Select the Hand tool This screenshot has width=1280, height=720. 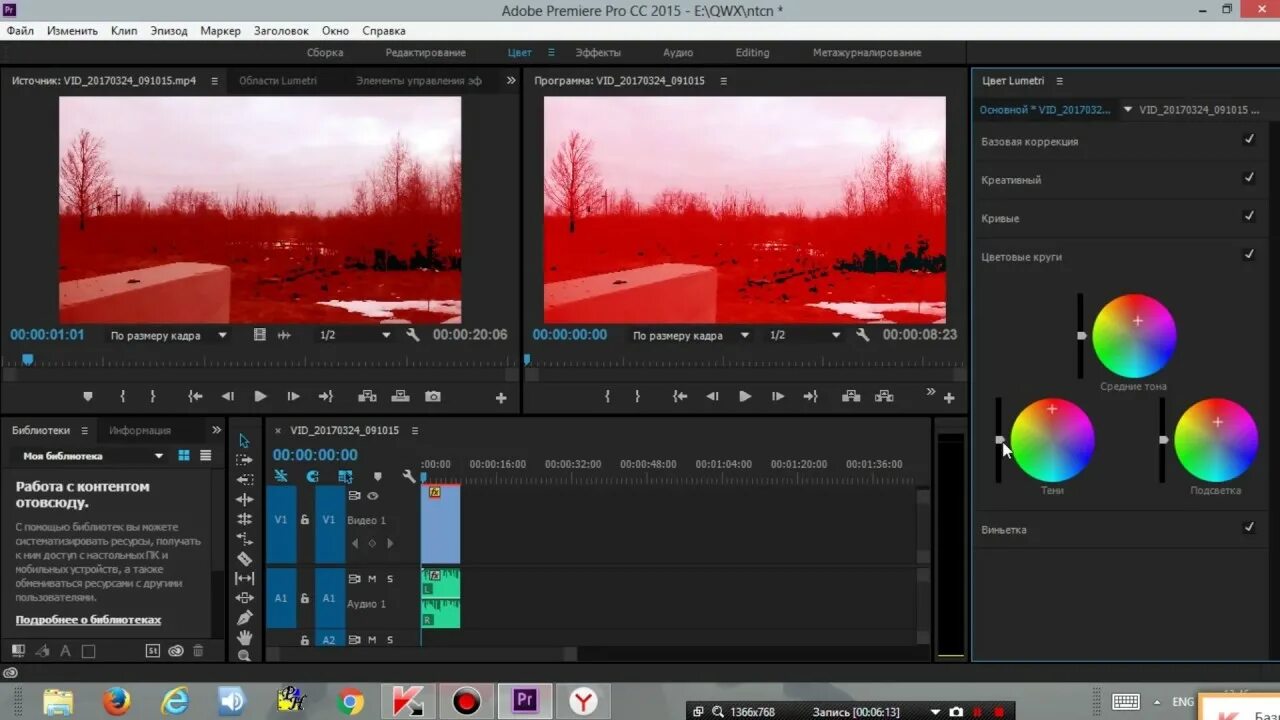(244, 637)
